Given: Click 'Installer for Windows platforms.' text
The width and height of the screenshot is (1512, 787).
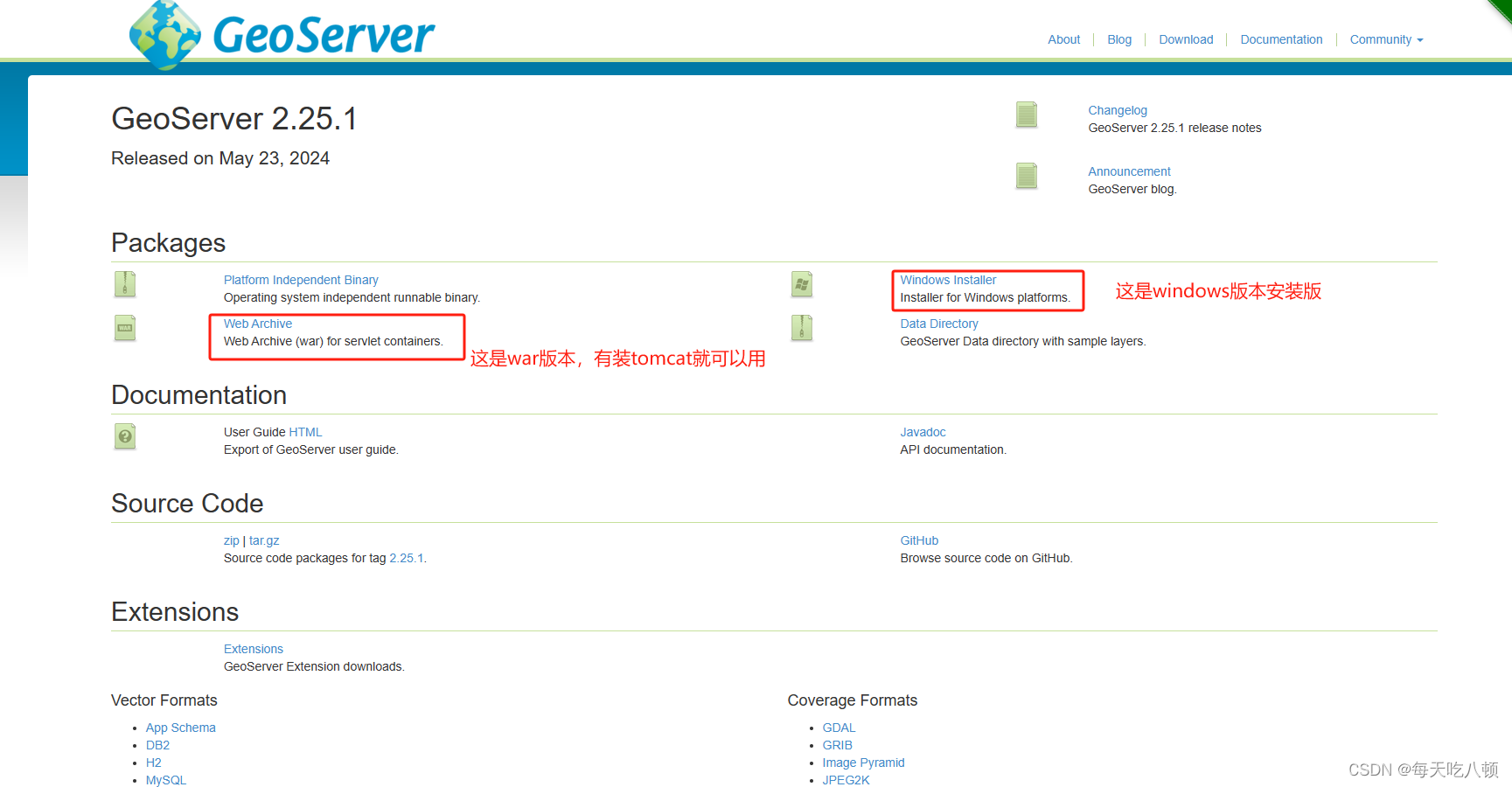Looking at the screenshot, I should [x=986, y=297].
